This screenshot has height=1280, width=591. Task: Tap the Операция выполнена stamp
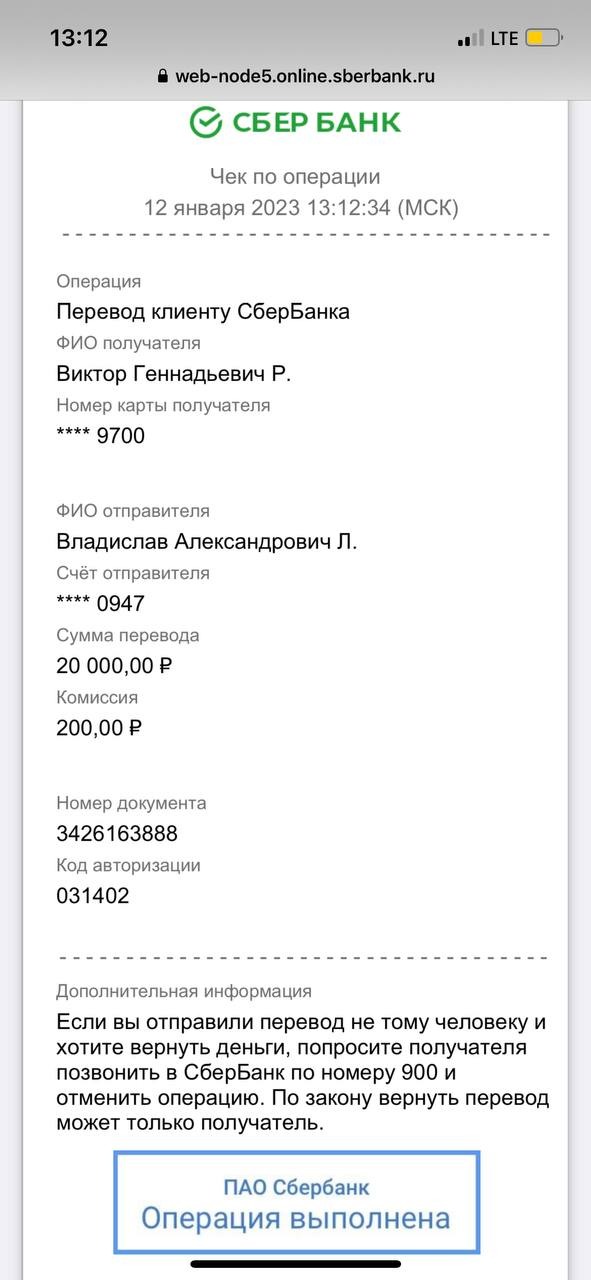tap(296, 1202)
